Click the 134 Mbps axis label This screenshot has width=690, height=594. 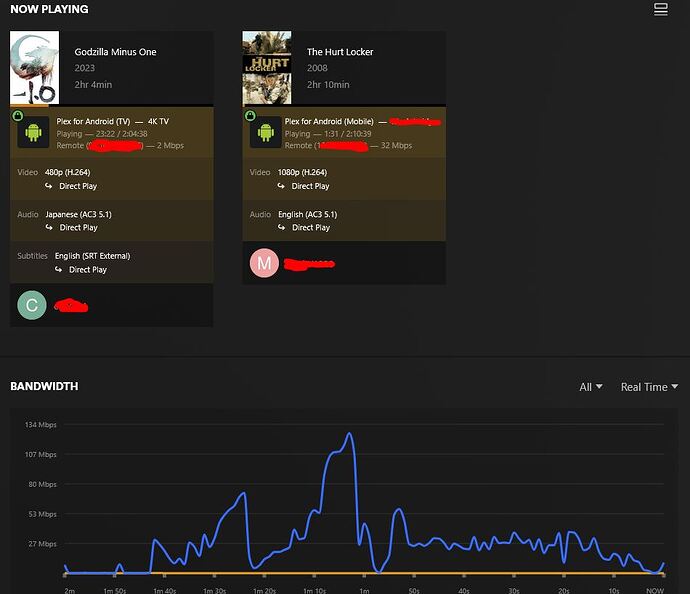pyautogui.click(x=40, y=425)
